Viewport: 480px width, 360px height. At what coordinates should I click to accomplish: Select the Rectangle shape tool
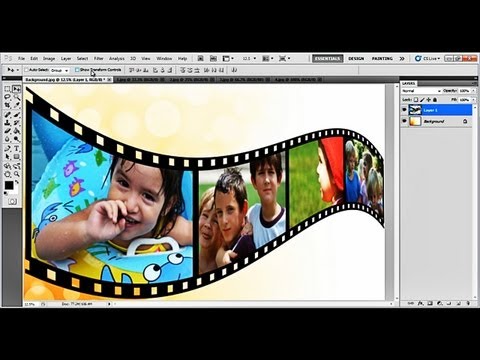16,157
